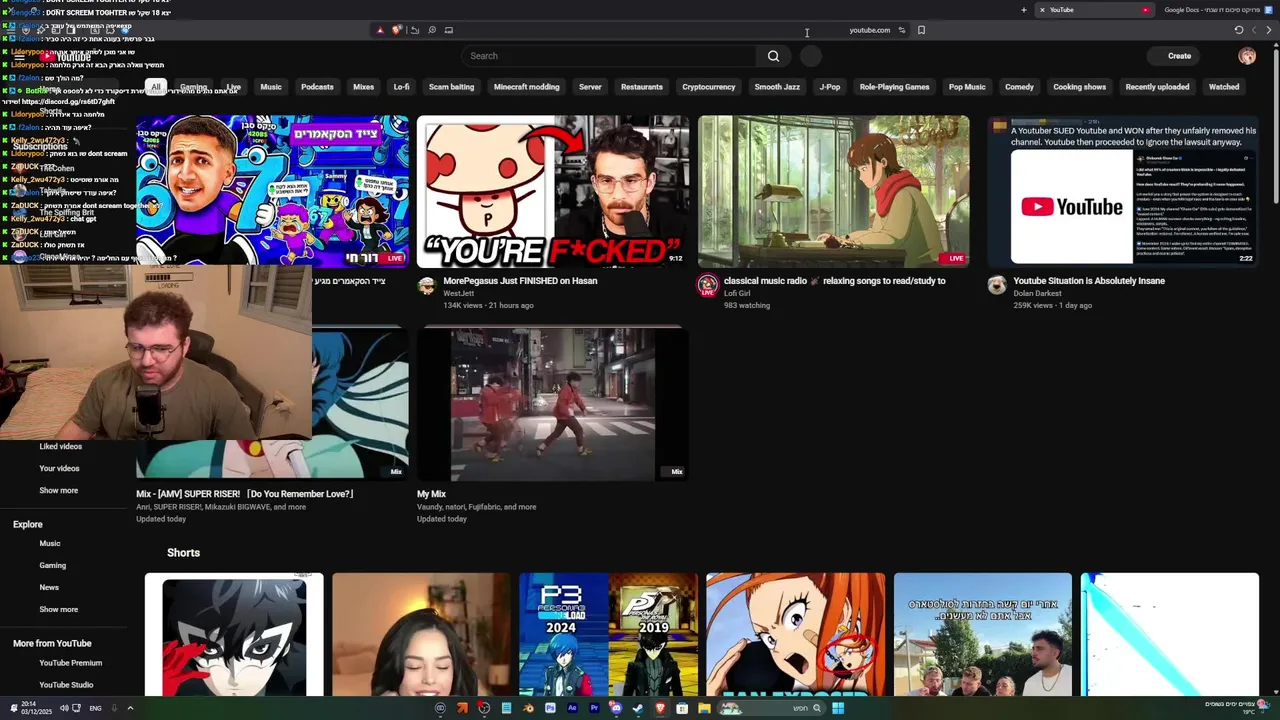Open the YouTube account avatar menu
The image size is (1280, 720).
pyautogui.click(x=1247, y=56)
